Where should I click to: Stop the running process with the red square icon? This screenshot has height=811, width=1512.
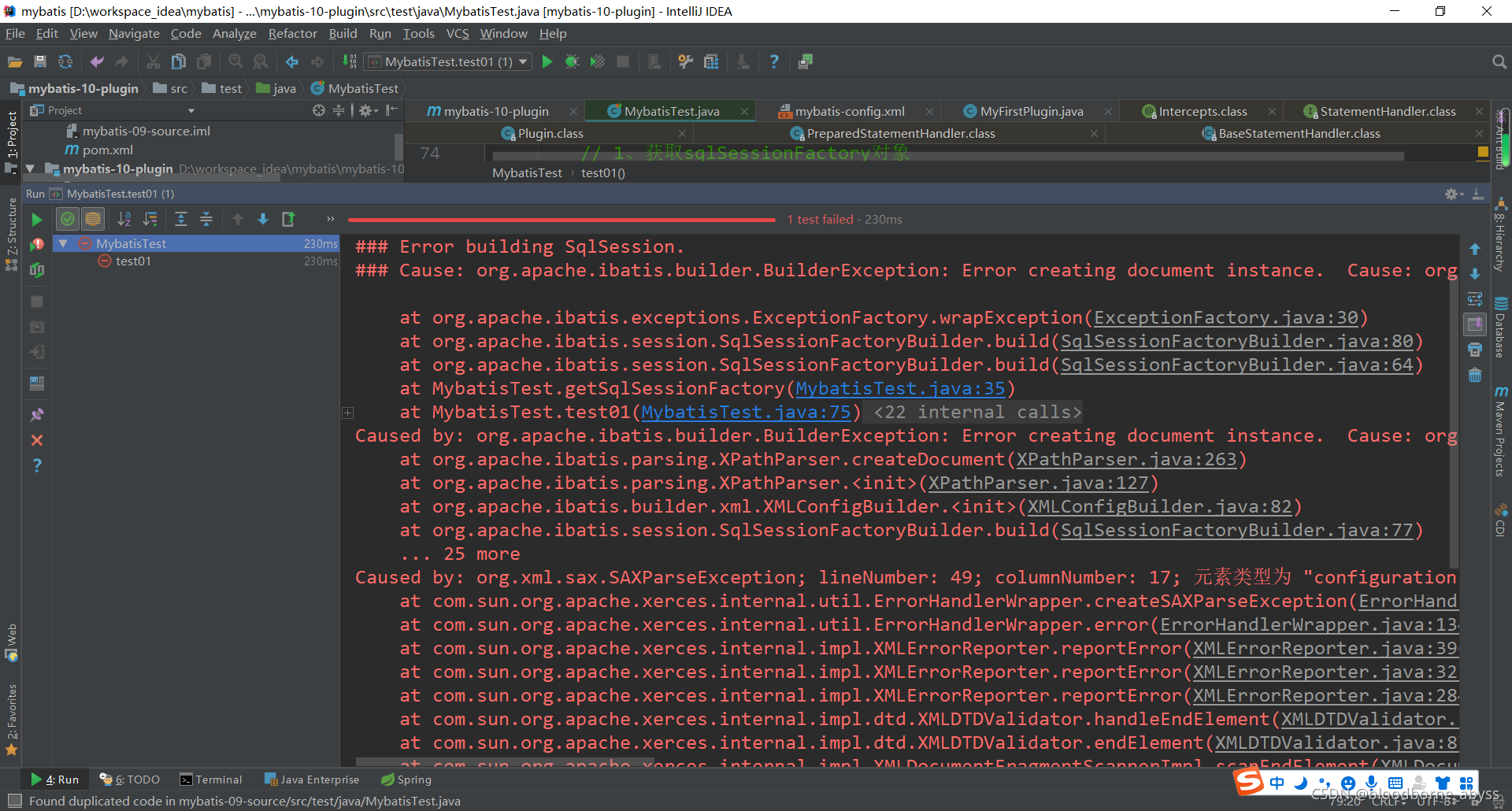point(622,61)
